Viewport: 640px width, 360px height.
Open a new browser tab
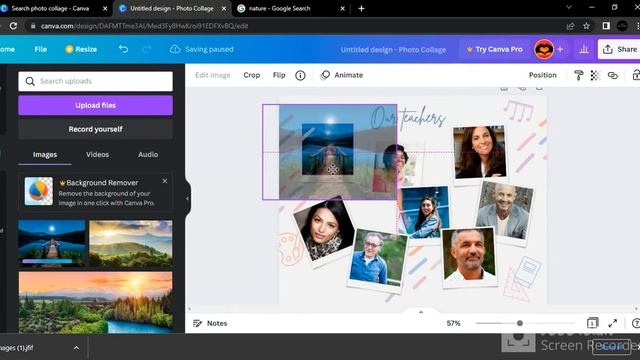361,8
